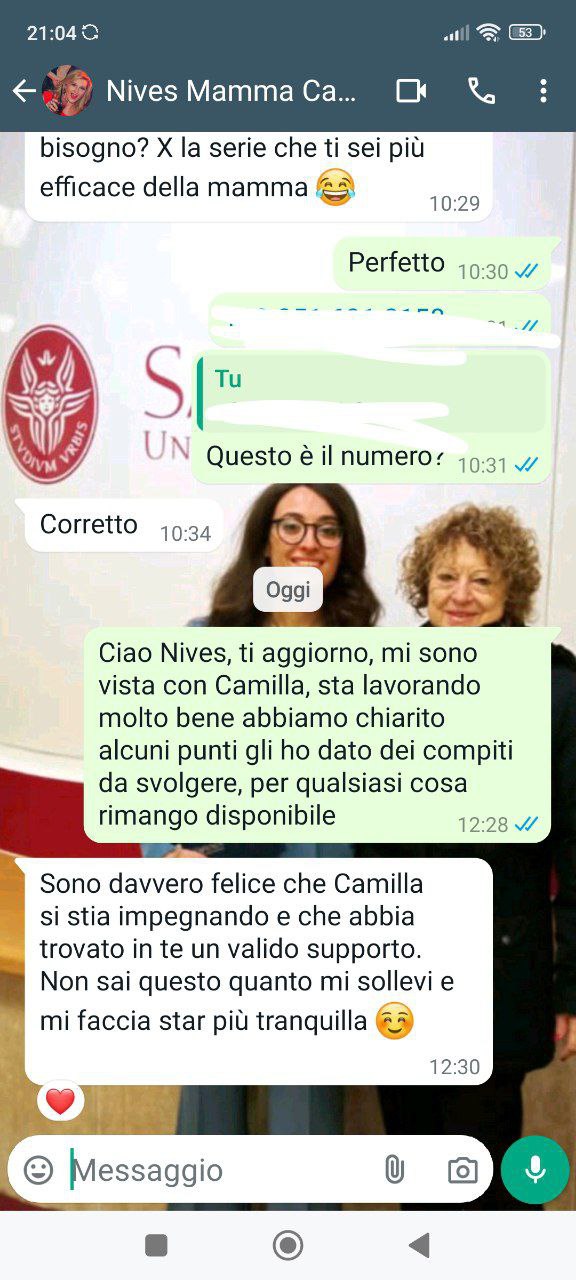Tap the quoted 'Tu' reply preview
This screenshot has height=1280, width=576.
(370, 396)
